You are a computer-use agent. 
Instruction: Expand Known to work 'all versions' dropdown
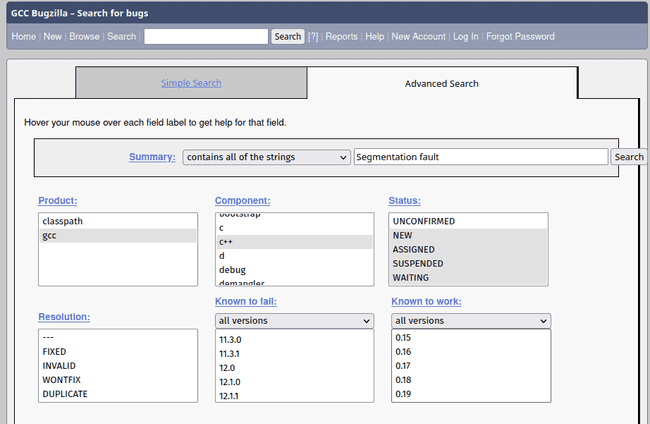(x=471, y=321)
